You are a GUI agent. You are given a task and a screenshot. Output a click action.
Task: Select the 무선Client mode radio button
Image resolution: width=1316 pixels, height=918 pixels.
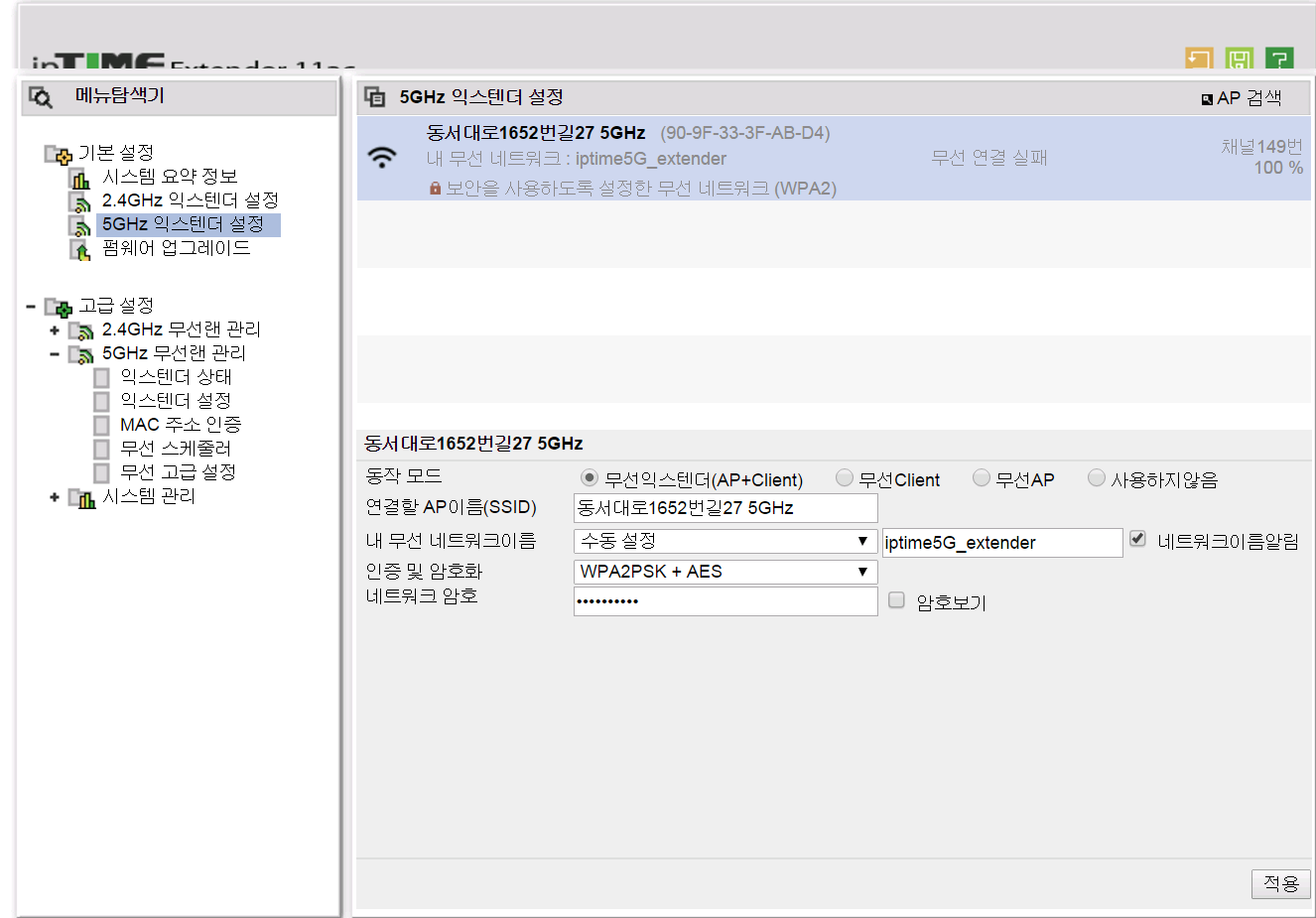[844, 478]
